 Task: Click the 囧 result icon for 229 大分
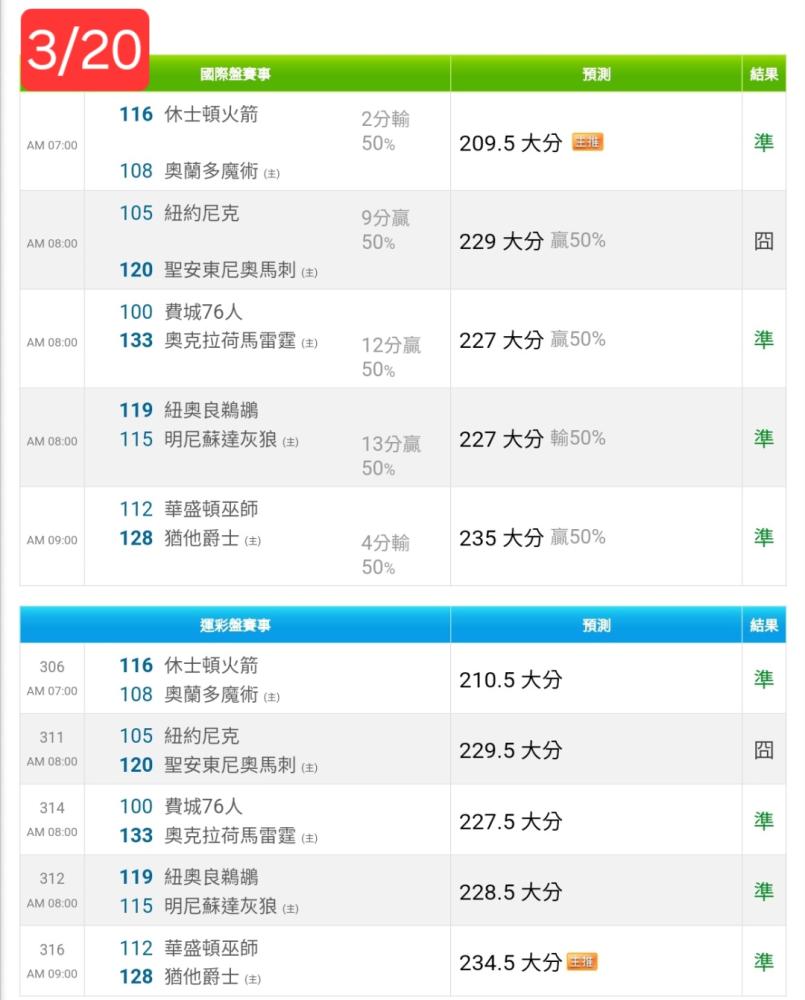tap(763, 240)
